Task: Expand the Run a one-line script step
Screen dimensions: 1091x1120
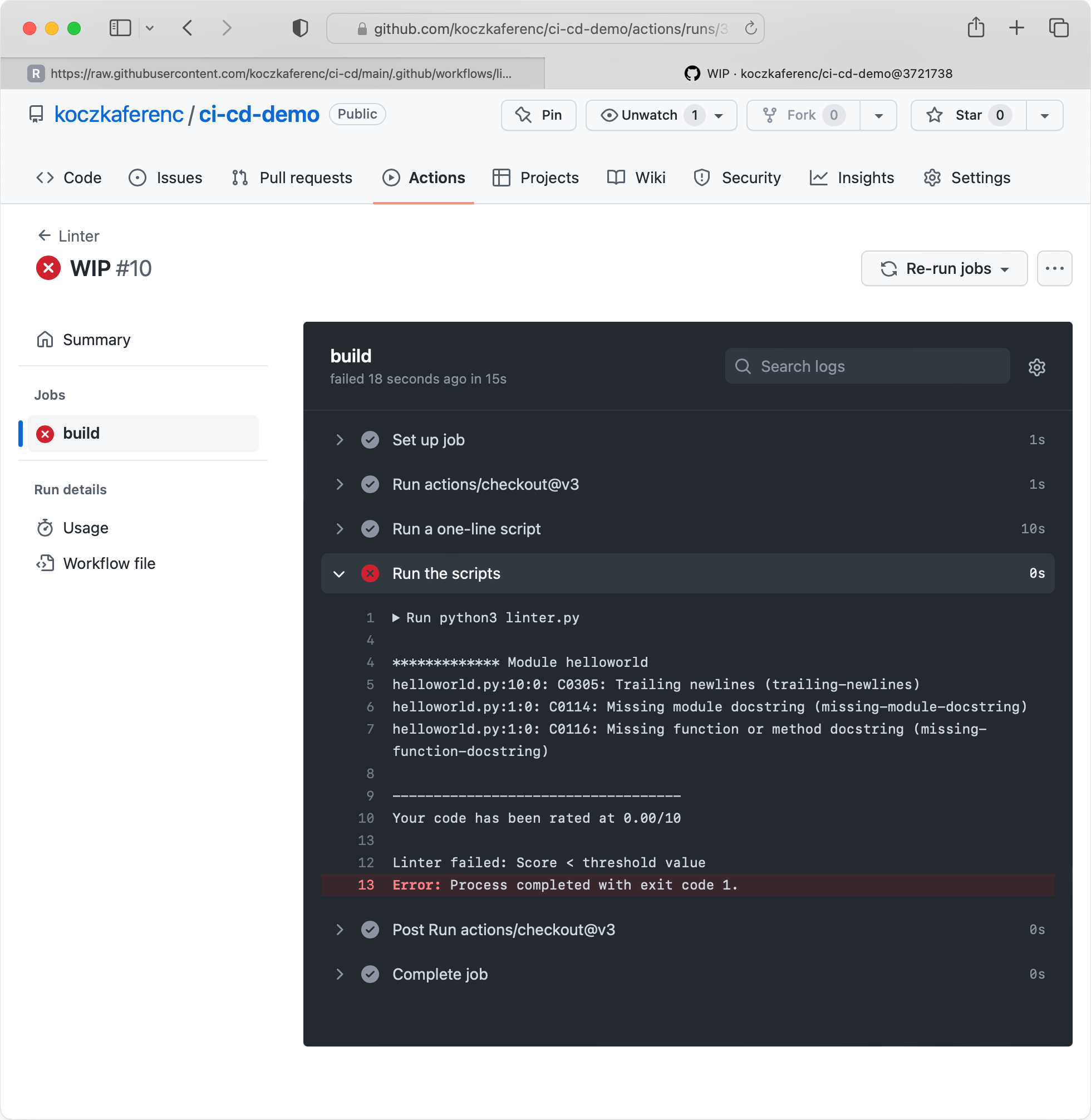Action: [x=687, y=528]
